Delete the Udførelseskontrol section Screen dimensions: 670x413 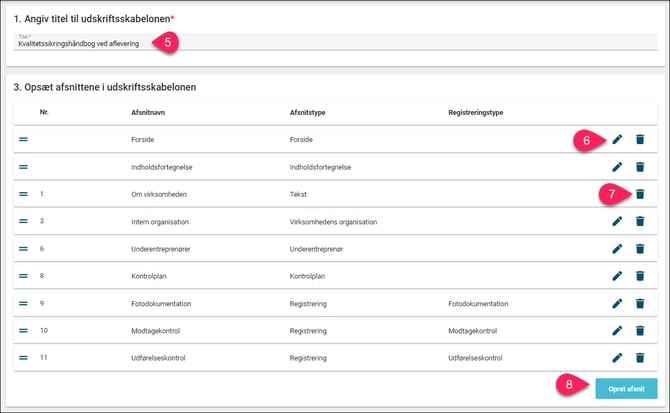pos(640,357)
